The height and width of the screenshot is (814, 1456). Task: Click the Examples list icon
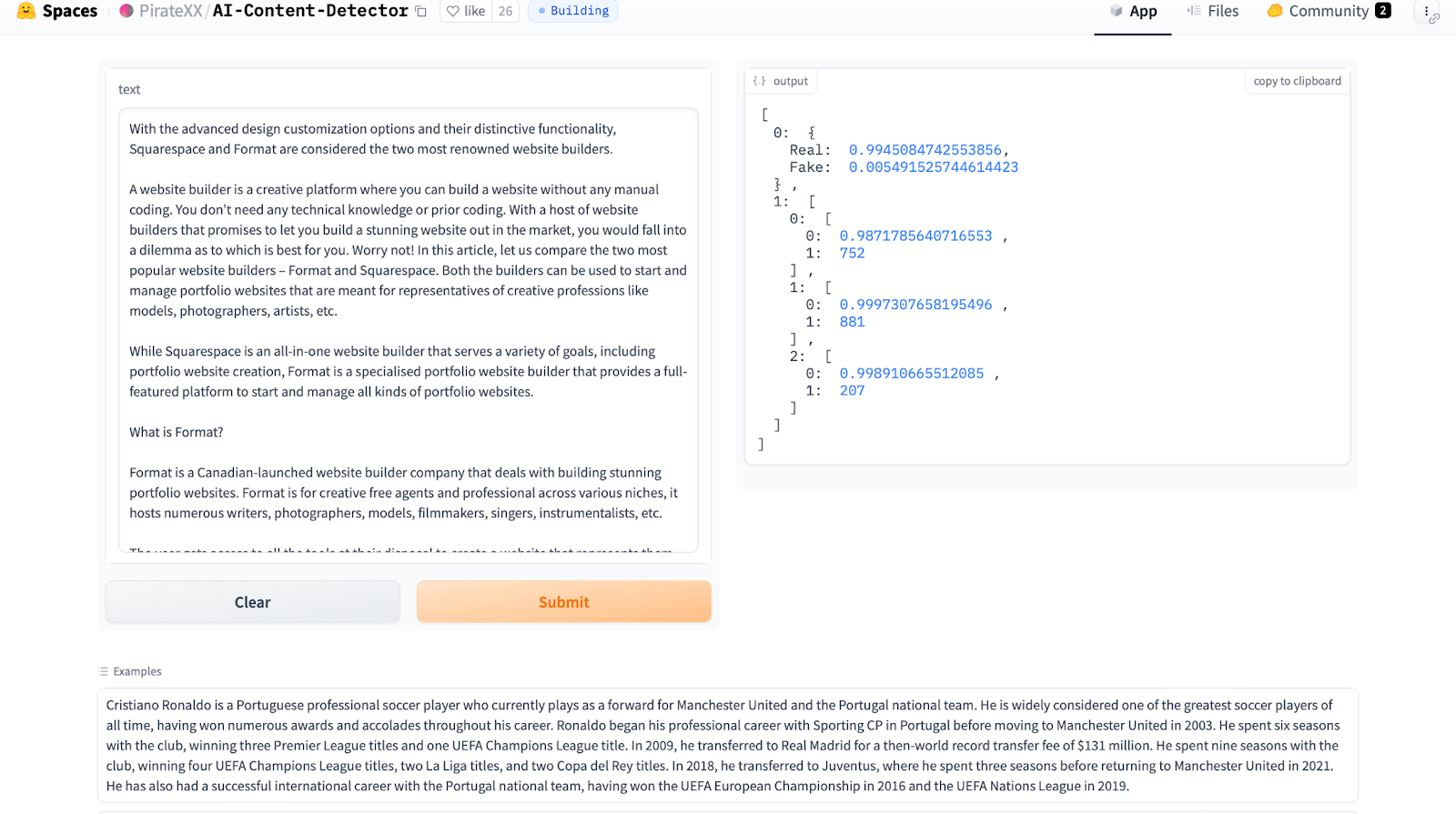(104, 671)
